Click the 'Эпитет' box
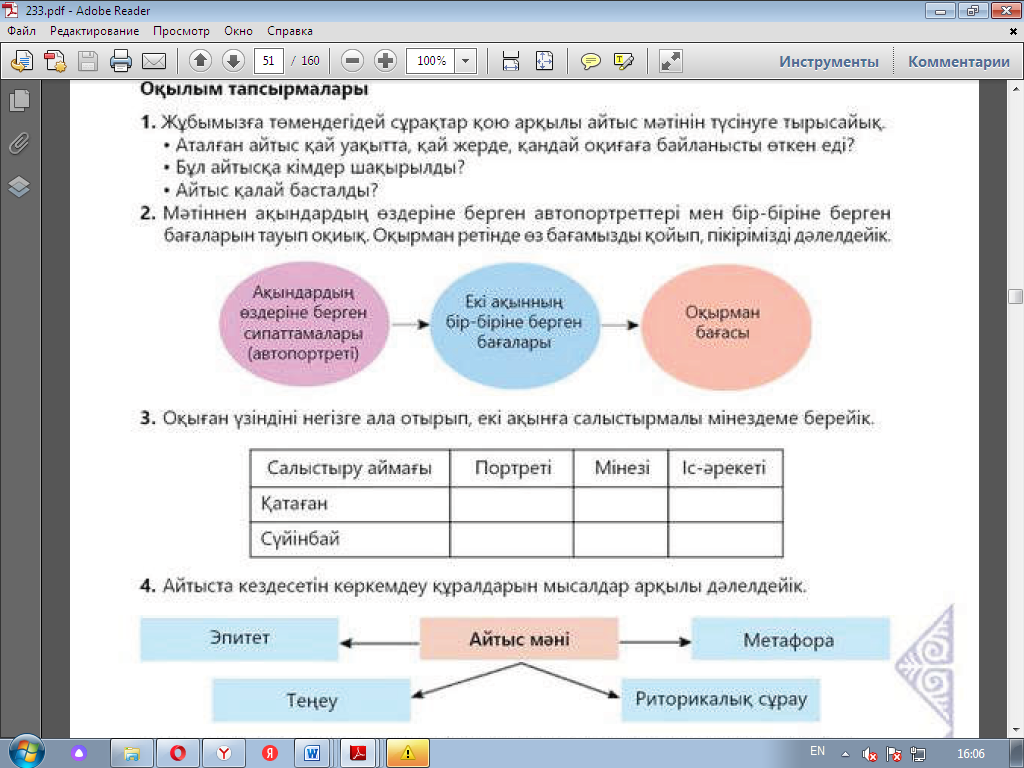 pos(240,639)
